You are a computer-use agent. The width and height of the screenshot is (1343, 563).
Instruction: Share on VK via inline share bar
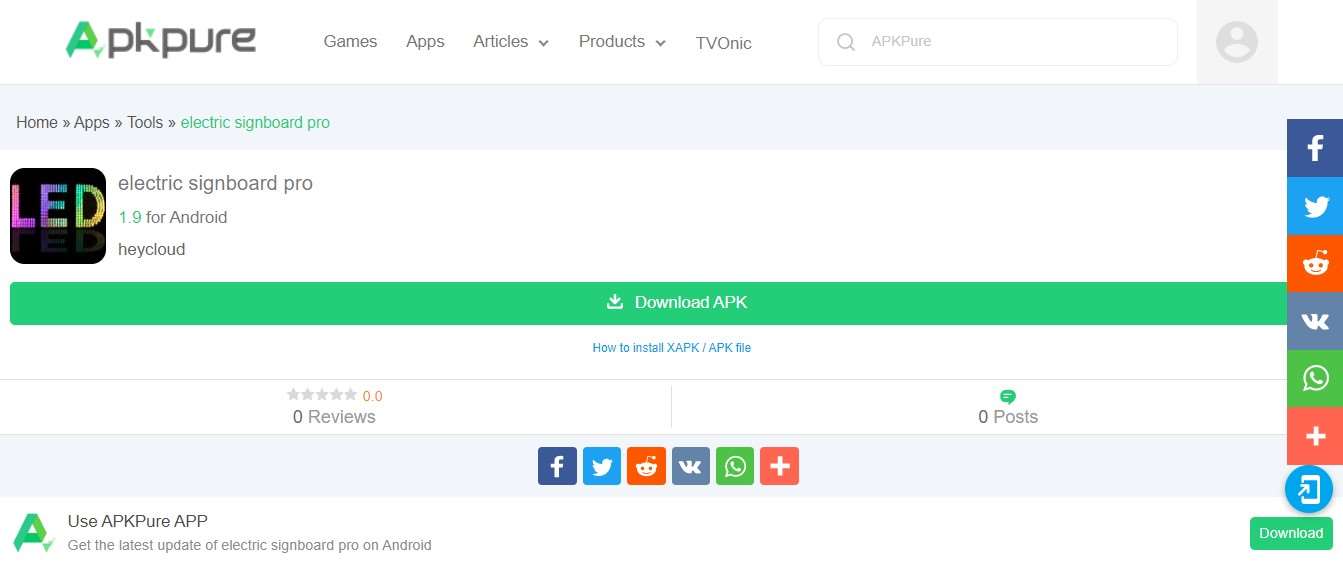(x=690, y=466)
